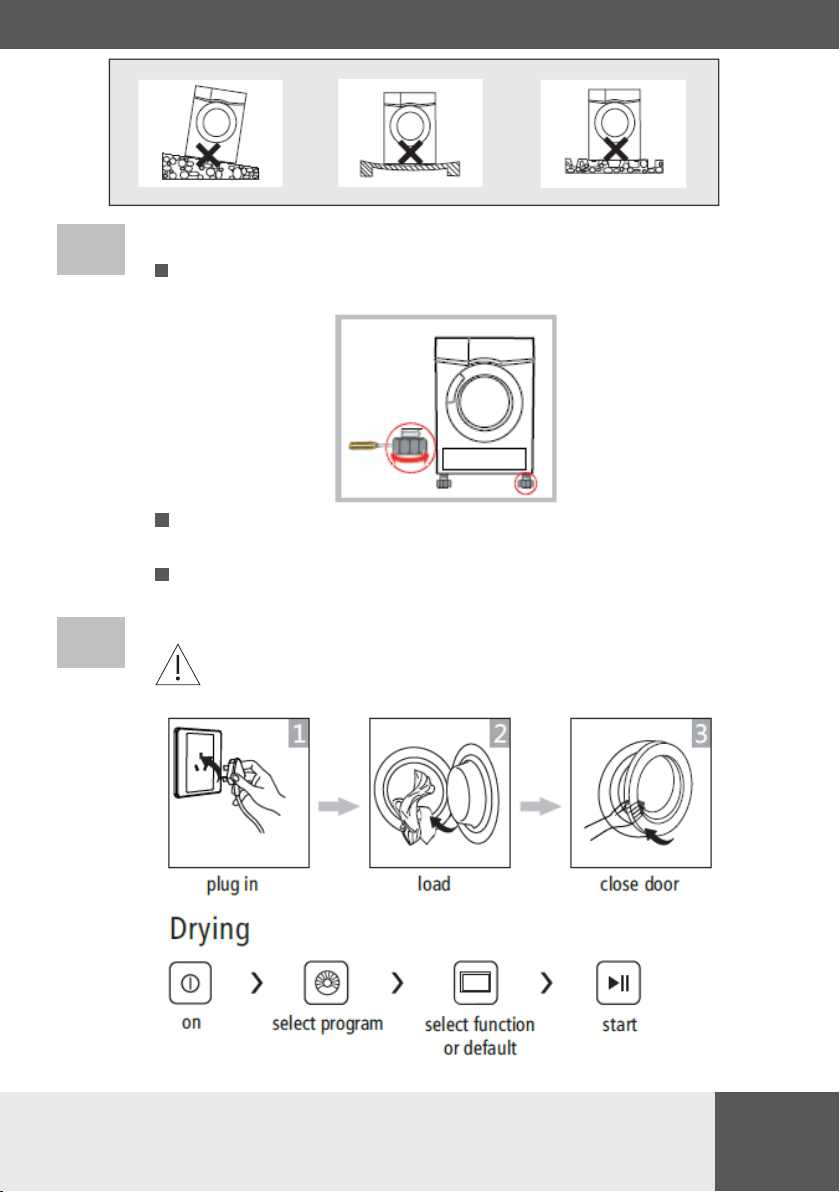Click the chevron after the 'on' icon
This screenshot has width=840, height=1192.
point(257,983)
